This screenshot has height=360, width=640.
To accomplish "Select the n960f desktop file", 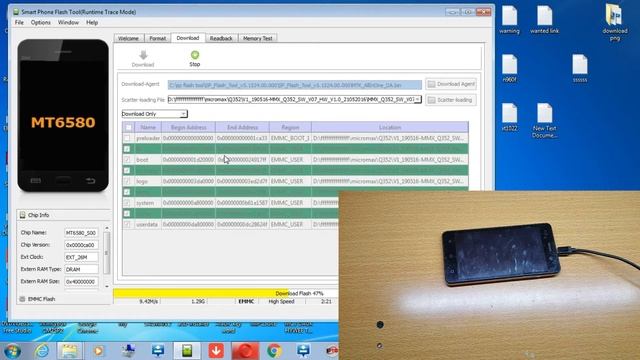I will (x=509, y=69).
